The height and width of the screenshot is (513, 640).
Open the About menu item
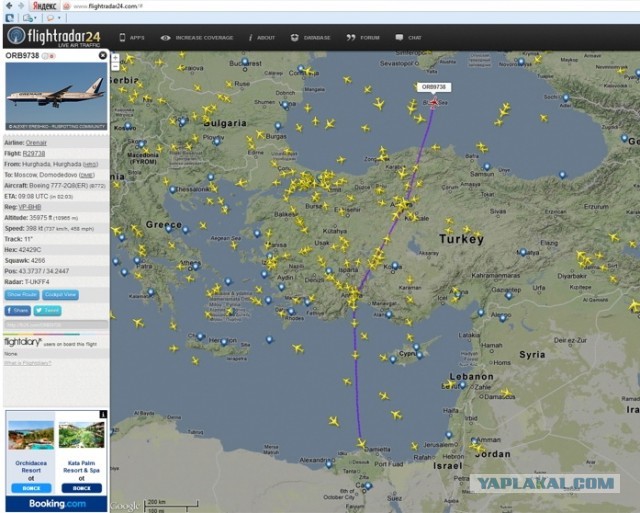pos(266,38)
